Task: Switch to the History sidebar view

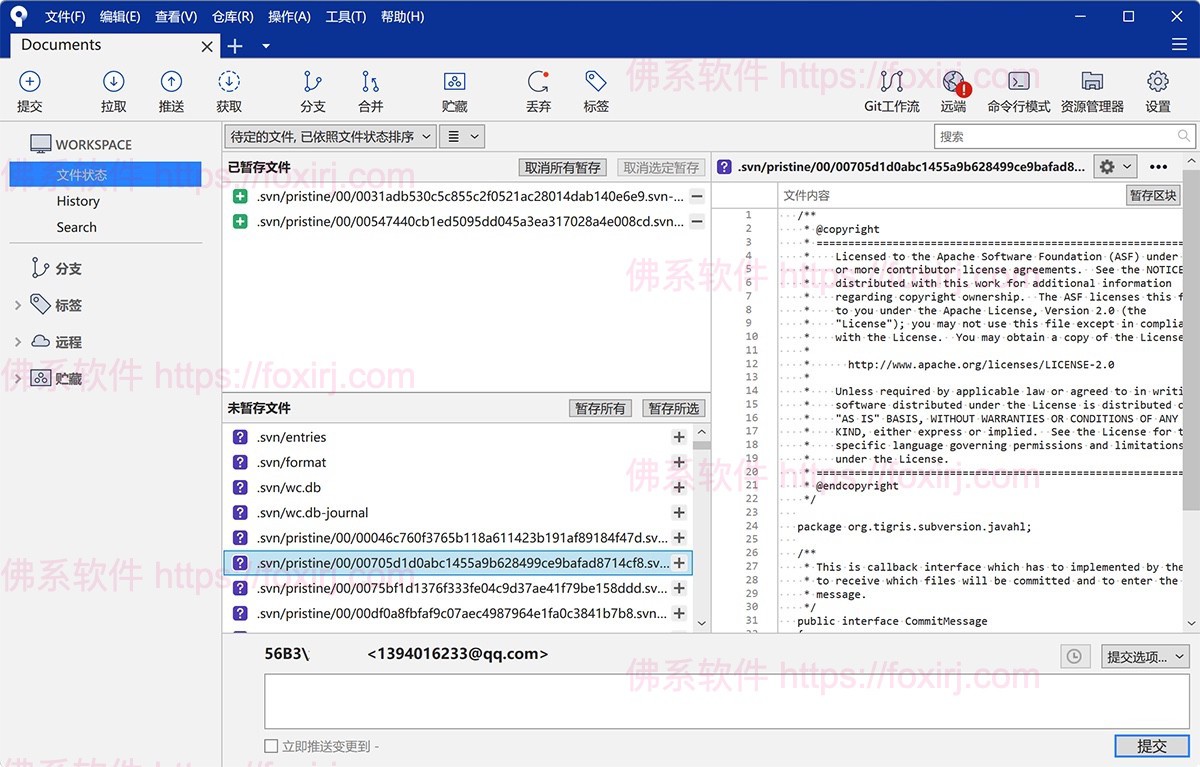Action: click(78, 201)
